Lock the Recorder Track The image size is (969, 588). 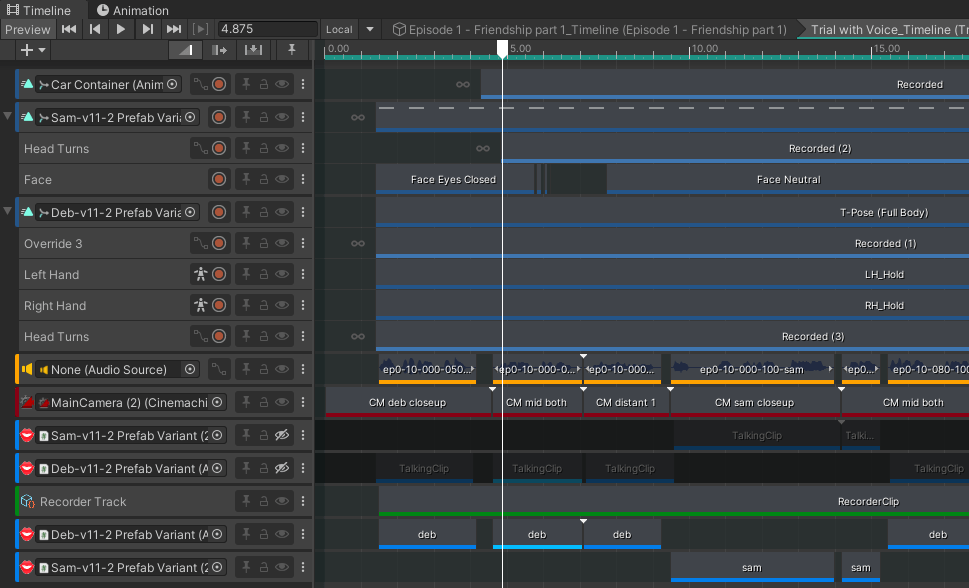click(x=264, y=502)
